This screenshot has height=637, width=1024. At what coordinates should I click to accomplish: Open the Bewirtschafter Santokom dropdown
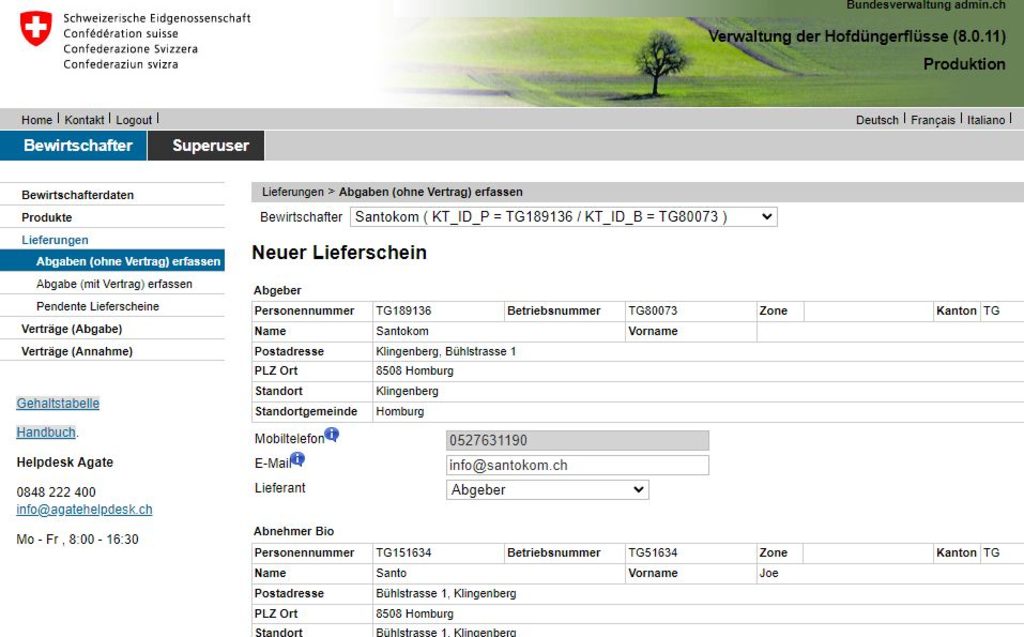562,217
